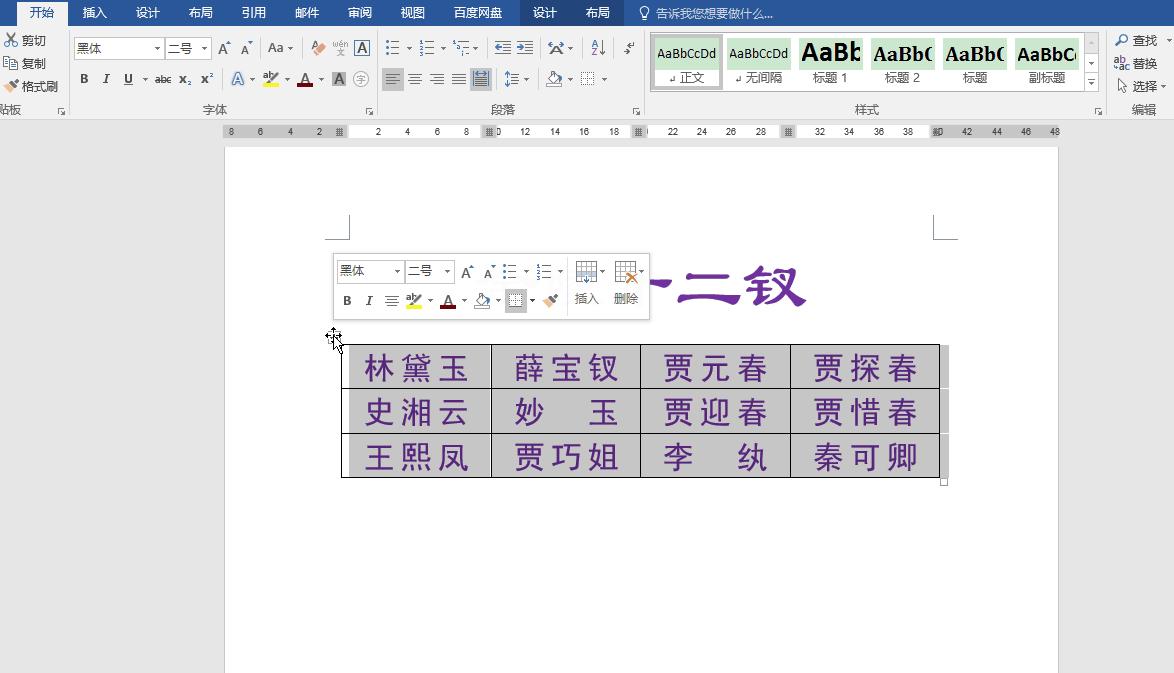Switch to the 审阅 ribbon tab

[360, 13]
